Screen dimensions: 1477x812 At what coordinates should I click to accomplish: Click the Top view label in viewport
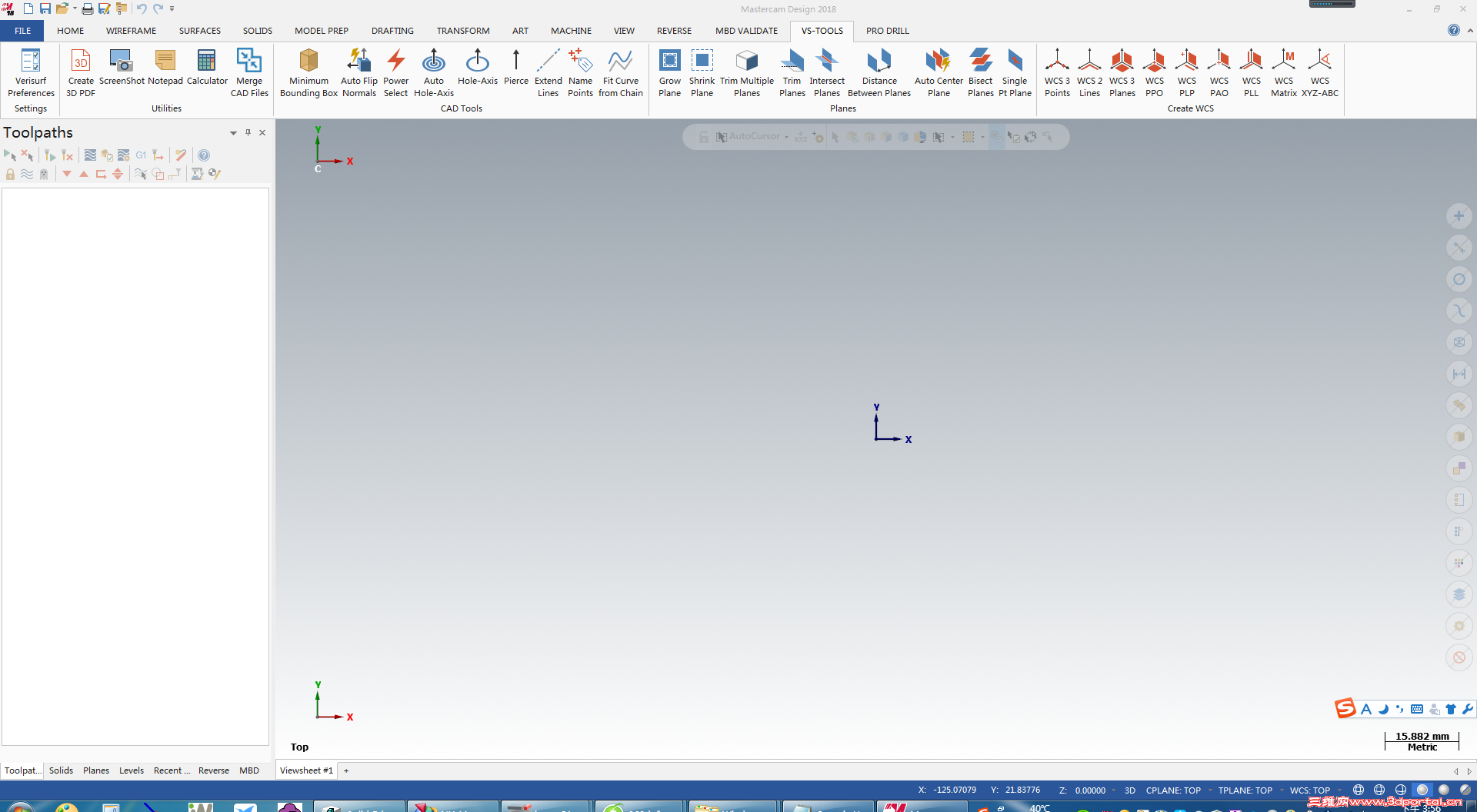point(299,747)
